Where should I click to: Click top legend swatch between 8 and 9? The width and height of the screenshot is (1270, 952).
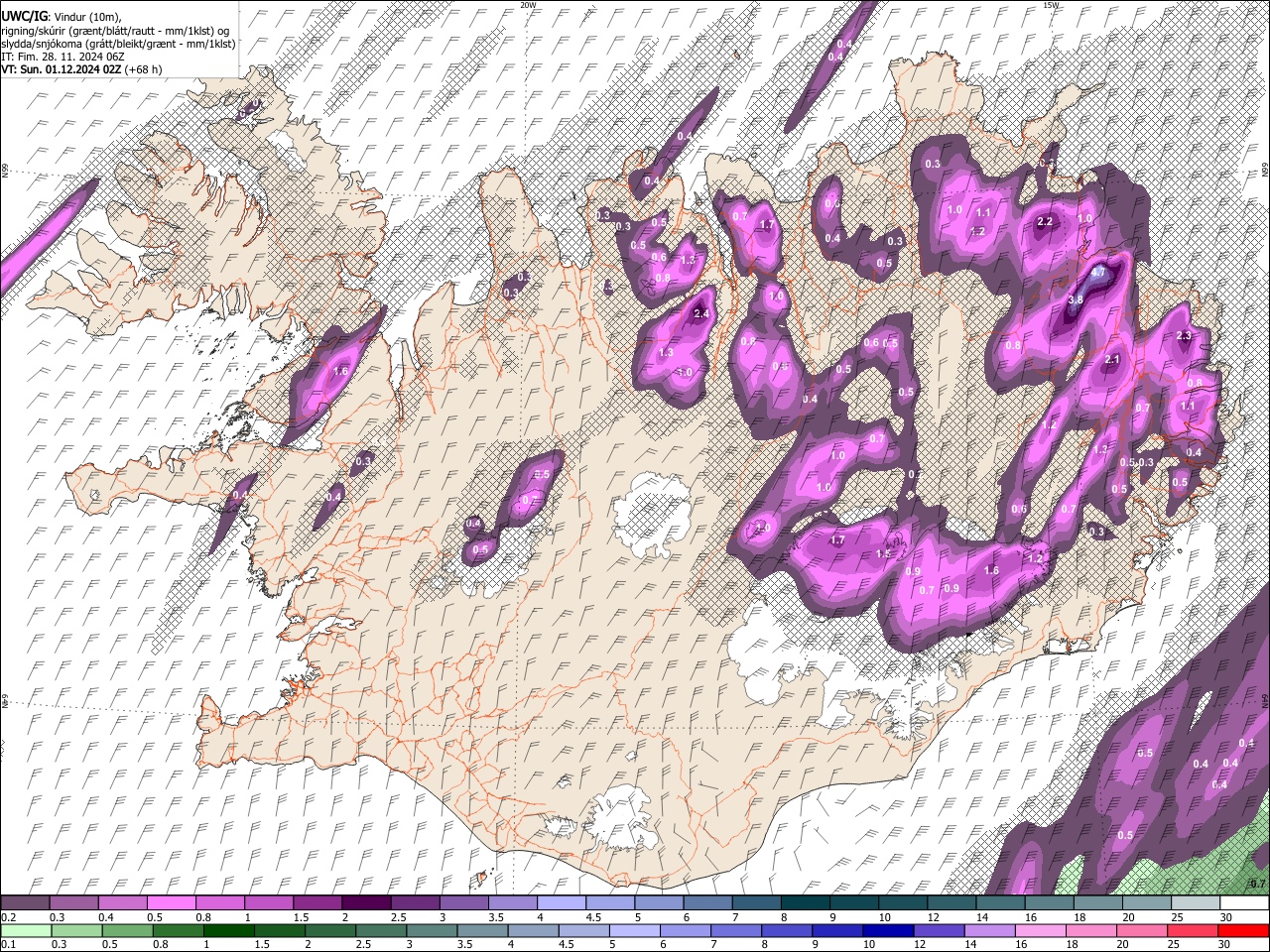804,903
